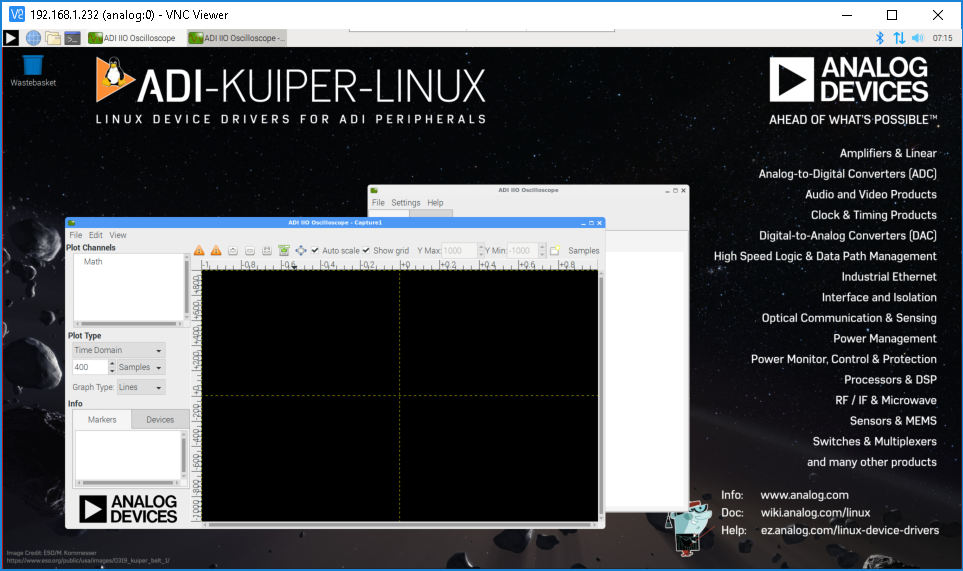
Task: Open the Graph Type Lines dropdown
Action: 141,387
